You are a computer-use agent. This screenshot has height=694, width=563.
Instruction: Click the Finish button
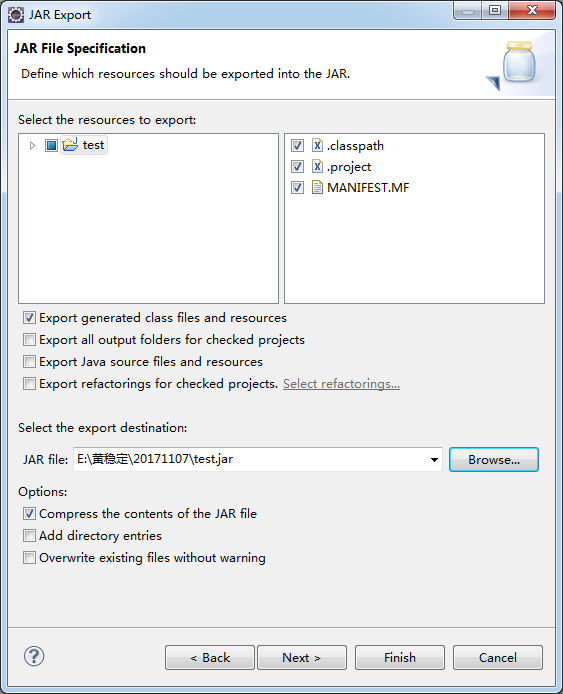[400, 657]
